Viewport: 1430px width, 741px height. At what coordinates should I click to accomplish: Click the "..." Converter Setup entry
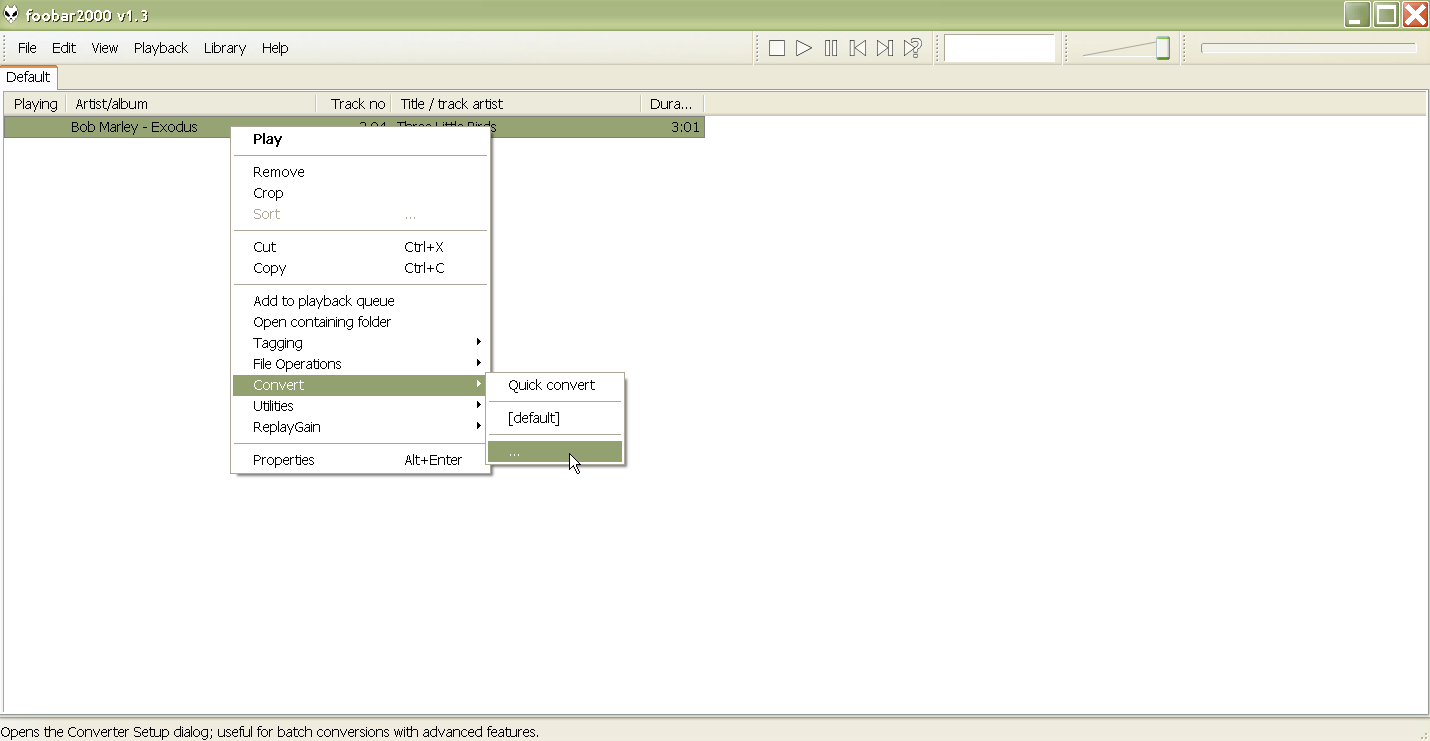point(555,452)
